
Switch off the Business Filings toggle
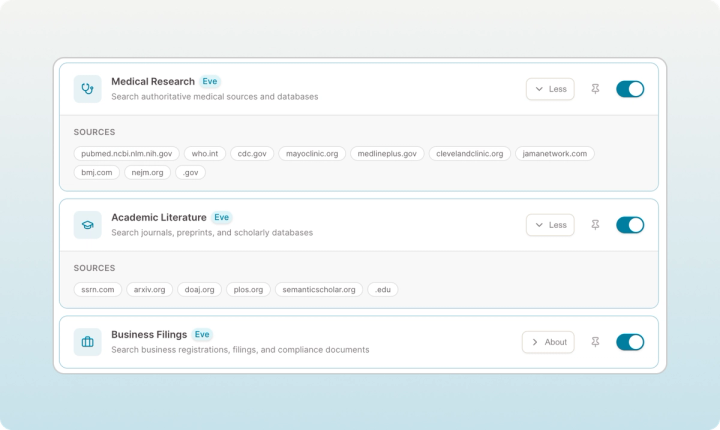(630, 342)
